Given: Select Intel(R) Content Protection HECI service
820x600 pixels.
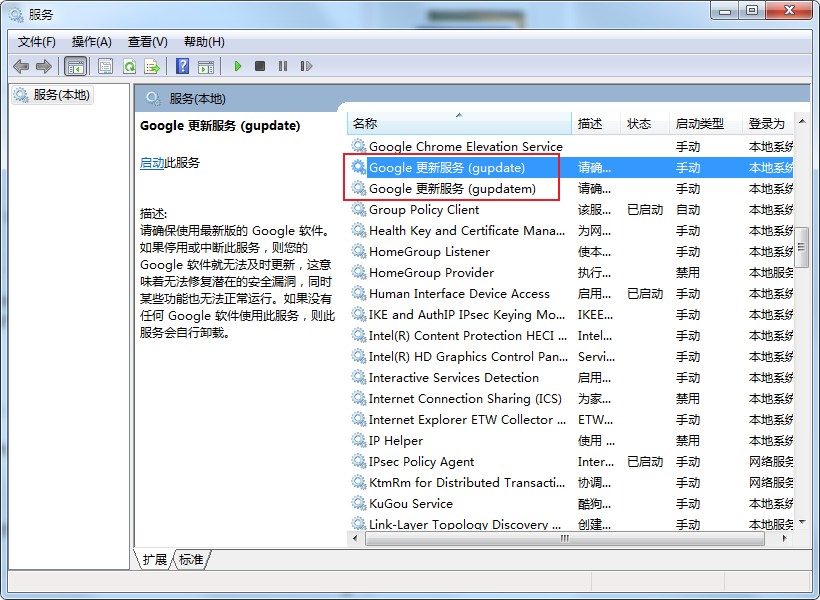Looking at the screenshot, I should coord(570,335).
